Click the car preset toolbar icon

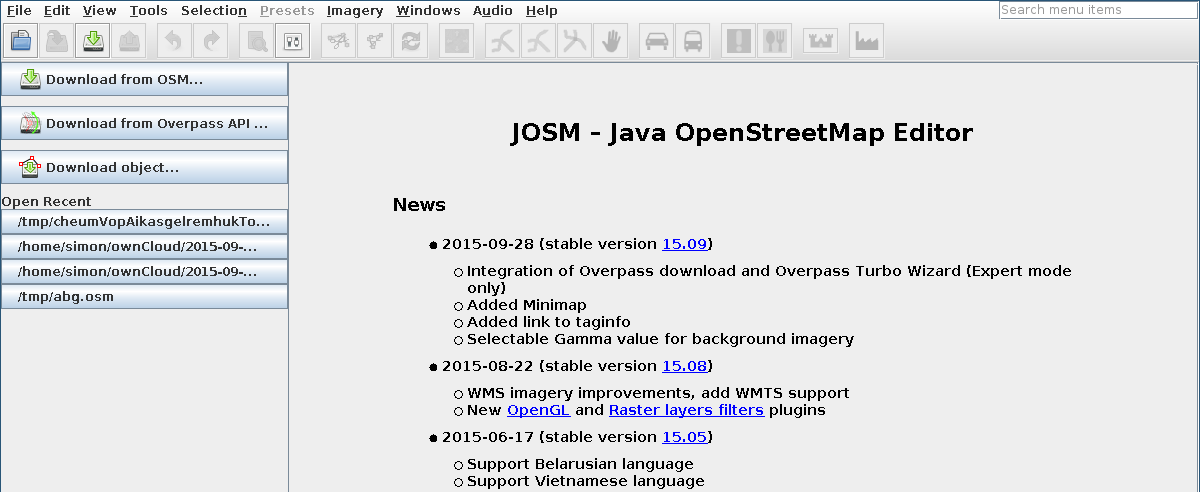point(656,41)
